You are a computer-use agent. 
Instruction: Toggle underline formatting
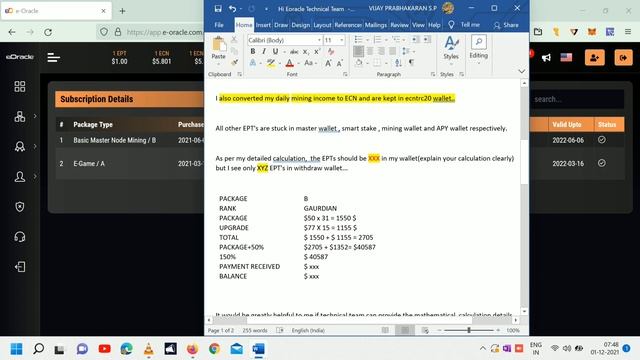(x=276, y=51)
